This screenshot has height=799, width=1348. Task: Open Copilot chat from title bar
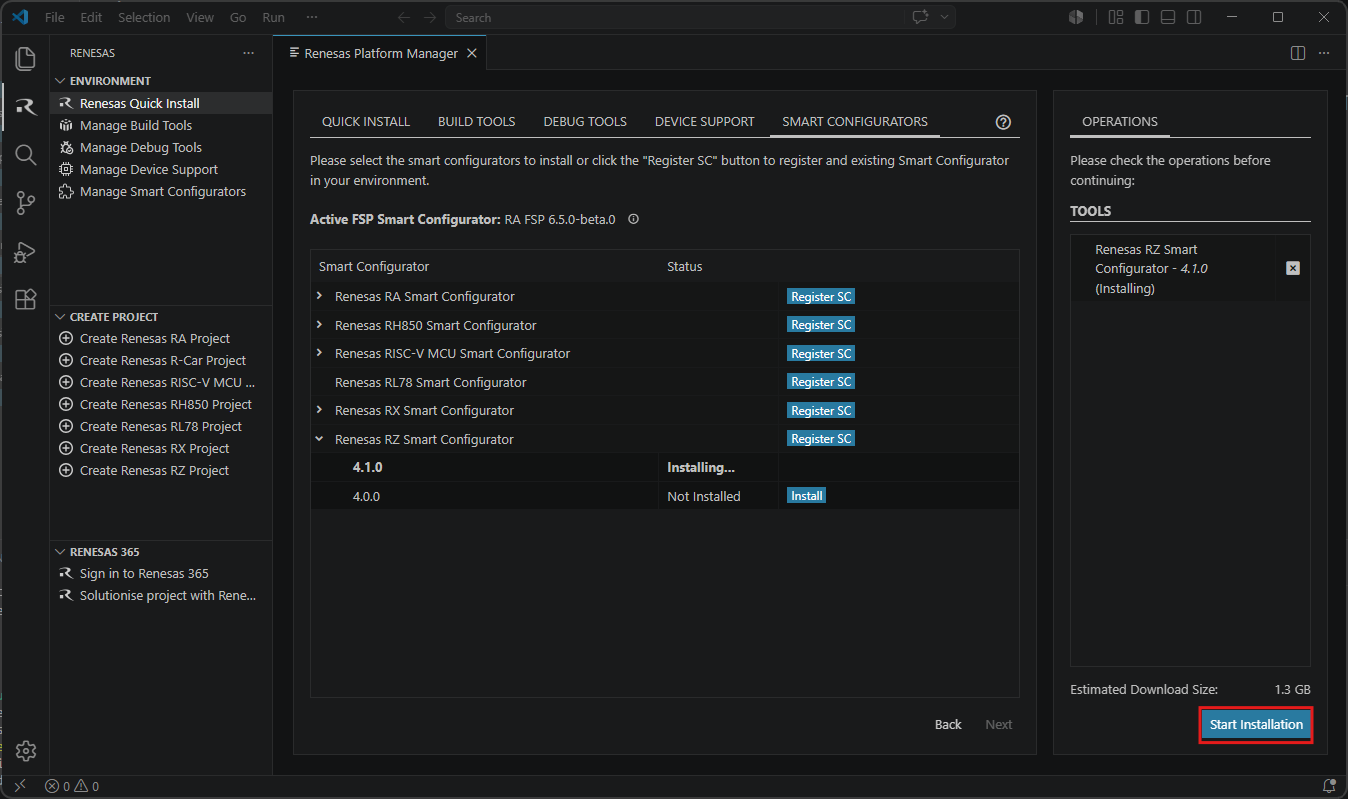point(919,17)
